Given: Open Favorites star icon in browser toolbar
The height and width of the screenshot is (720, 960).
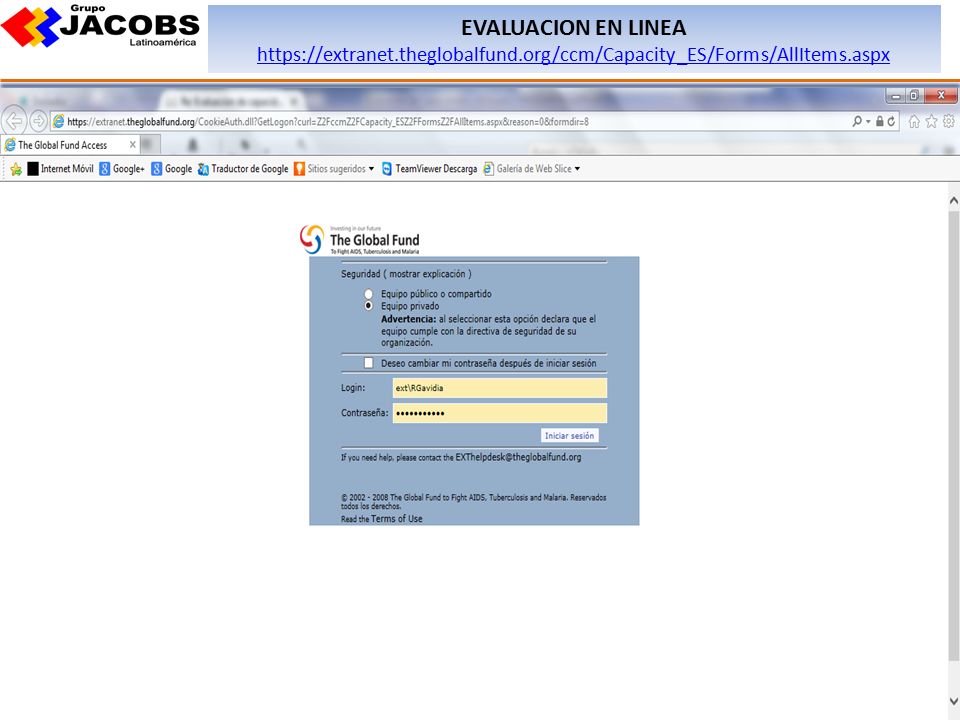Looking at the screenshot, I should pos(931,121).
